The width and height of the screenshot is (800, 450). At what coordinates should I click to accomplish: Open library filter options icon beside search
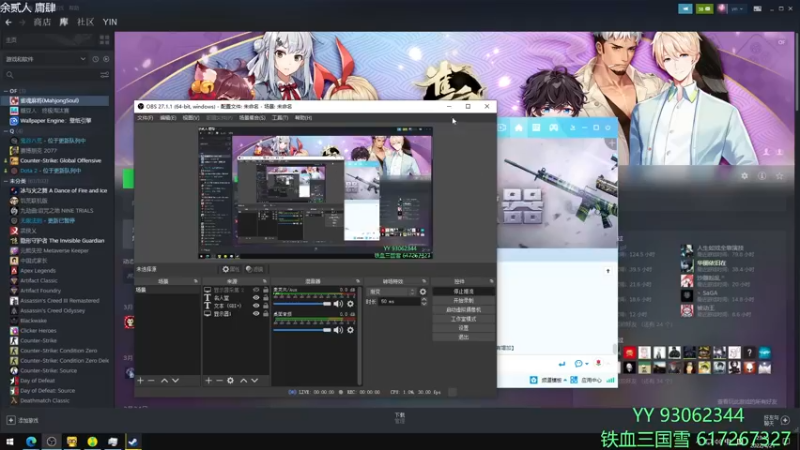point(105,75)
